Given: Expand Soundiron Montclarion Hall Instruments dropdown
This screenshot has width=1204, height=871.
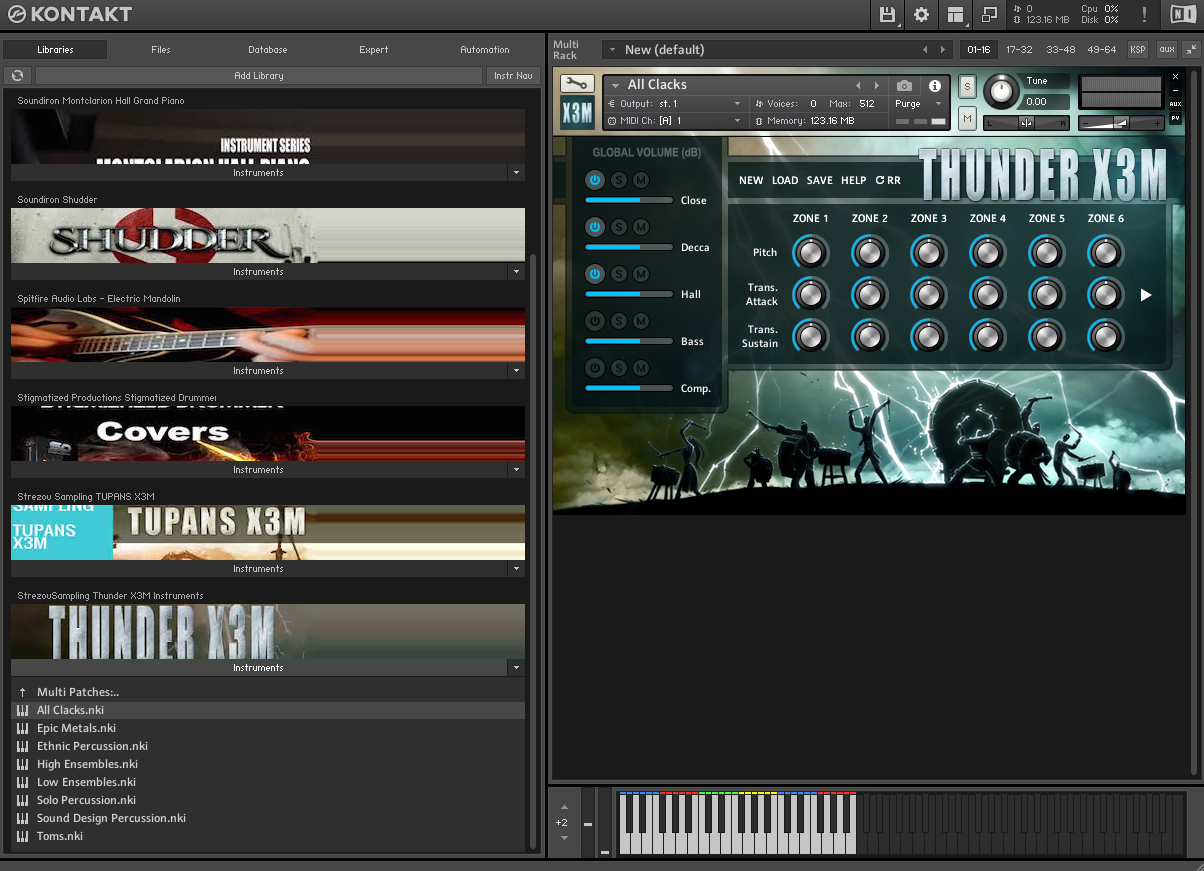Looking at the screenshot, I should coord(516,173).
